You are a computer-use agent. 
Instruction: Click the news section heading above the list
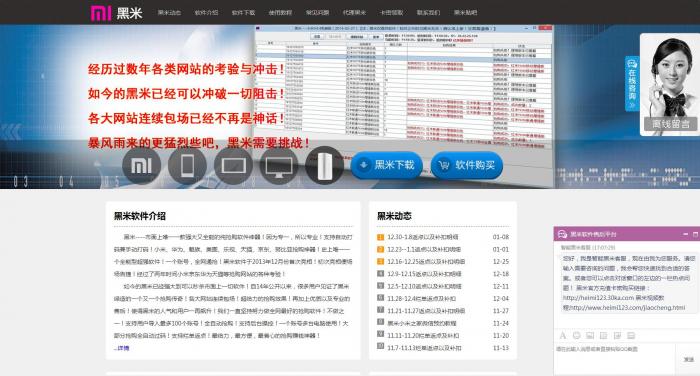pos(394,216)
